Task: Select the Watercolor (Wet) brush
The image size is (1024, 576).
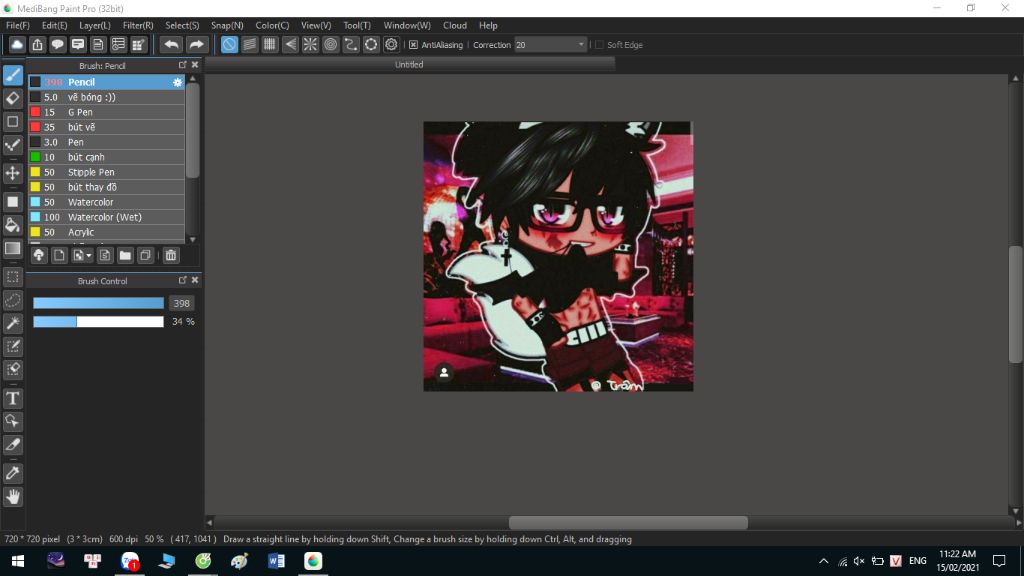Action: coord(106,217)
